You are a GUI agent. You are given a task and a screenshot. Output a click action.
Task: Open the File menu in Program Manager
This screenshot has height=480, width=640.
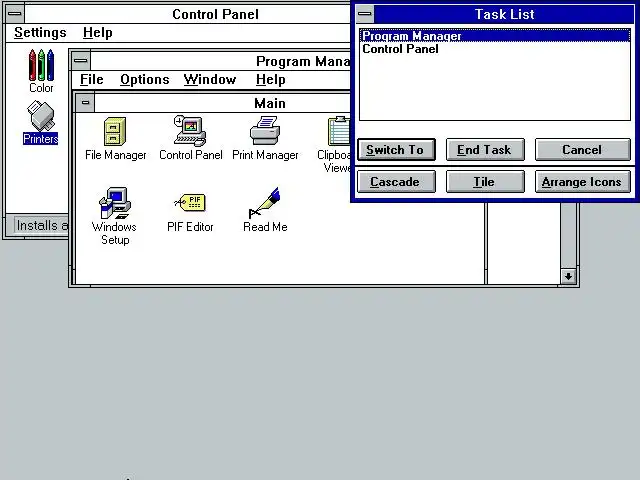[x=91, y=79]
